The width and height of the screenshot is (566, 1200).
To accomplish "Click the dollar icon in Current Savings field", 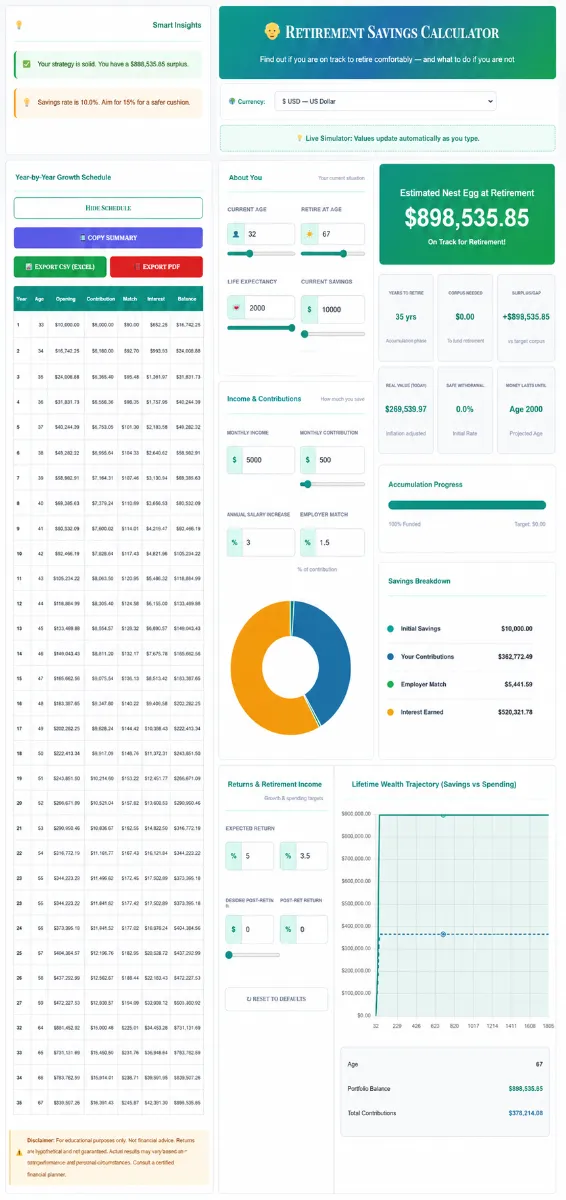I will click(309, 310).
